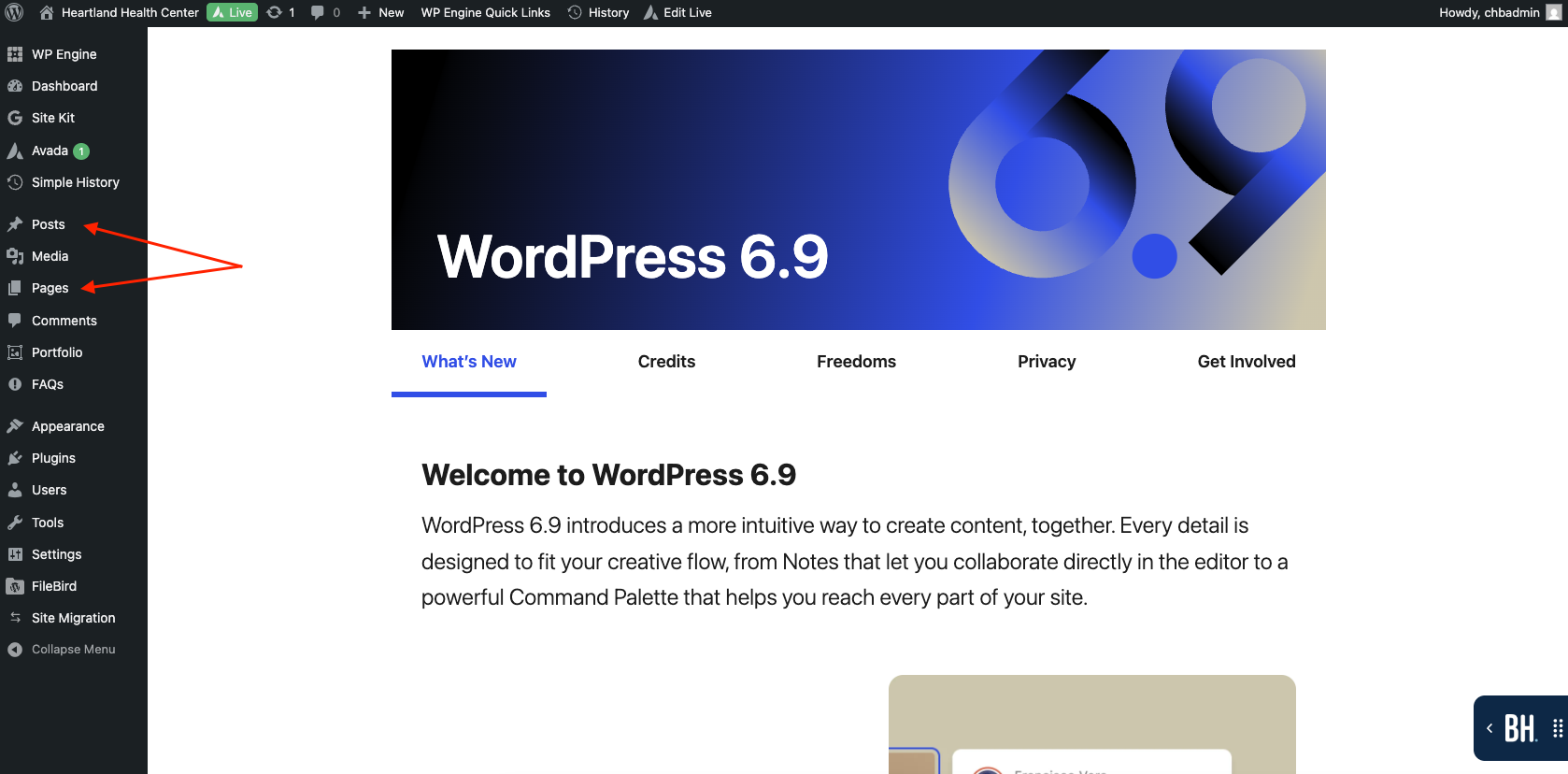Click the updates refresh icon in admin bar
The width and height of the screenshot is (1568, 774).
[x=274, y=12]
